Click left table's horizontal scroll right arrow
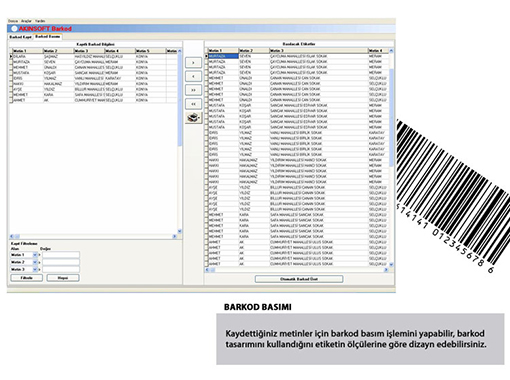510x380 pixels. 174,236
